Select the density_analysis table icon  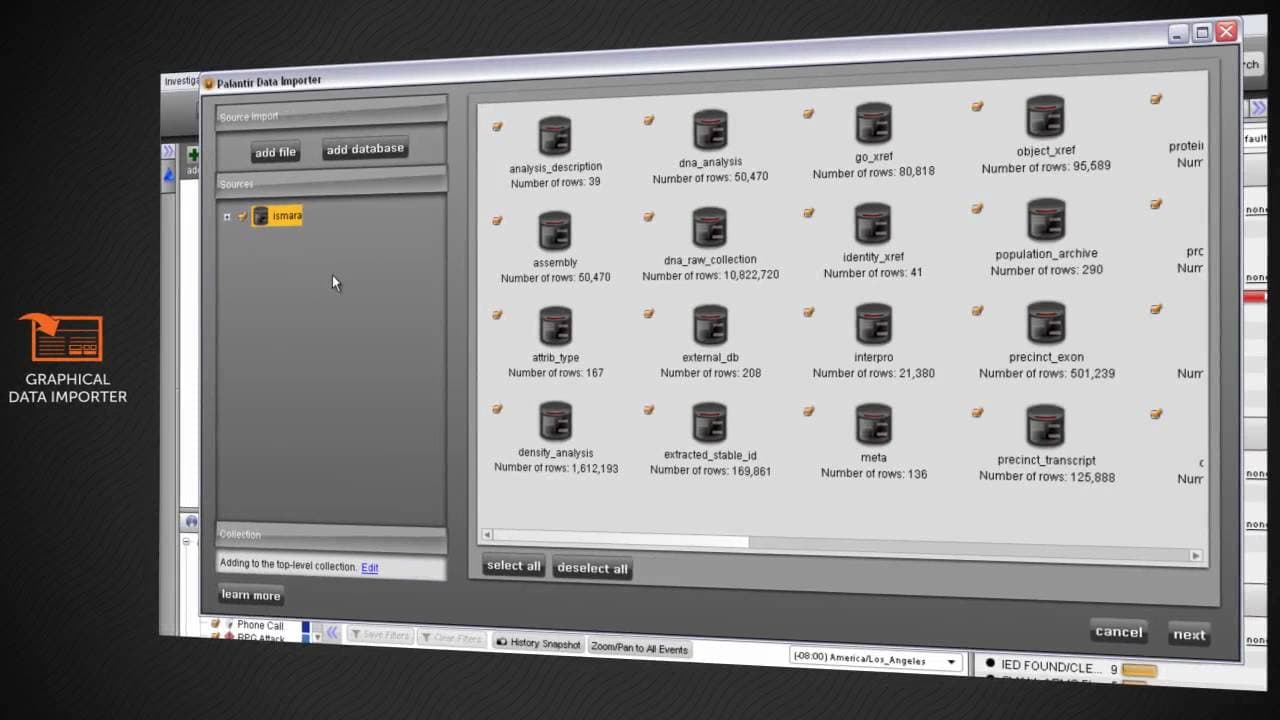tap(555, 422)
